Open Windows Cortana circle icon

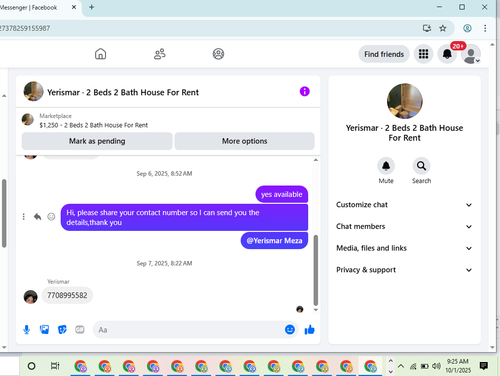pos(31,366)
